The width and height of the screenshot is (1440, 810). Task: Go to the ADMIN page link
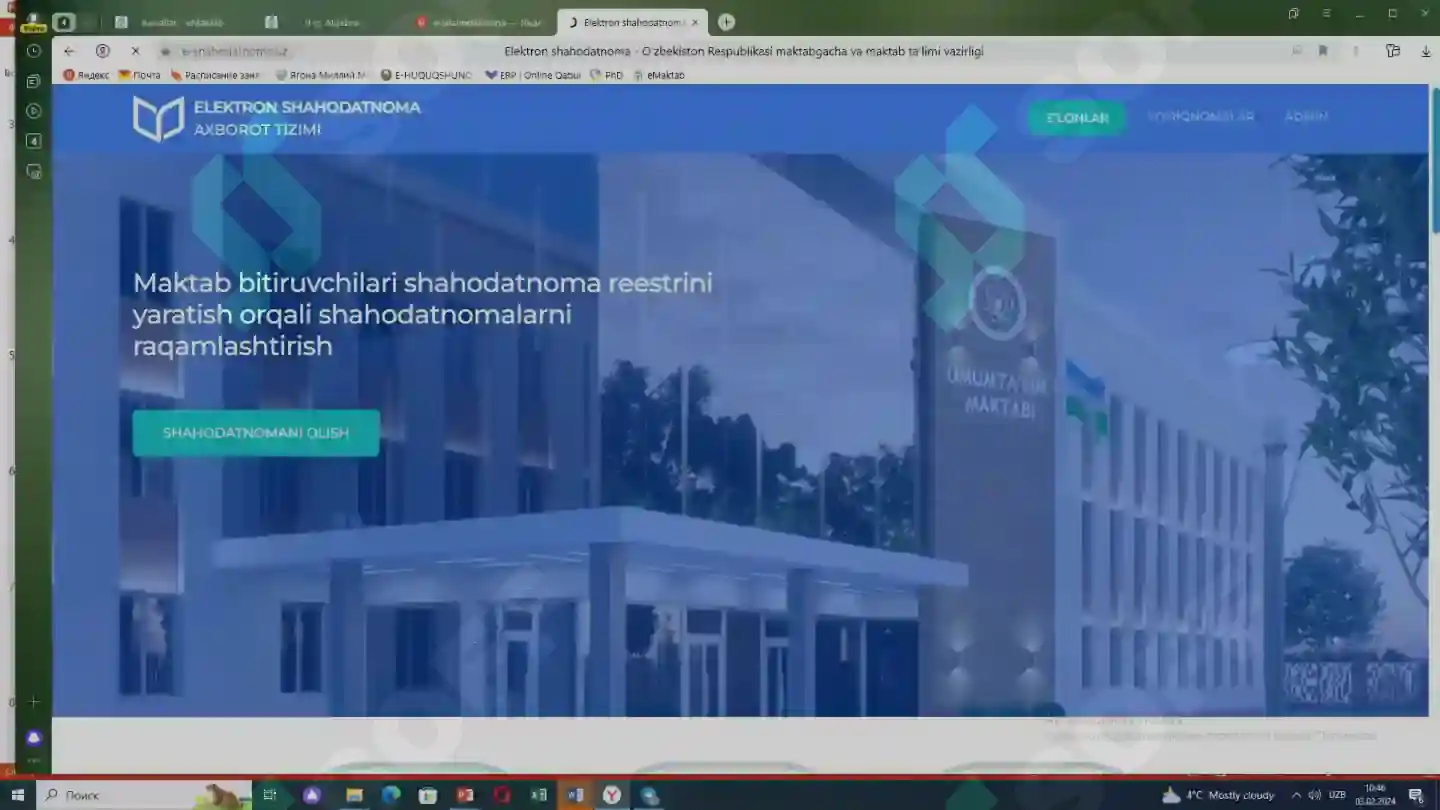coord(1306,117)
